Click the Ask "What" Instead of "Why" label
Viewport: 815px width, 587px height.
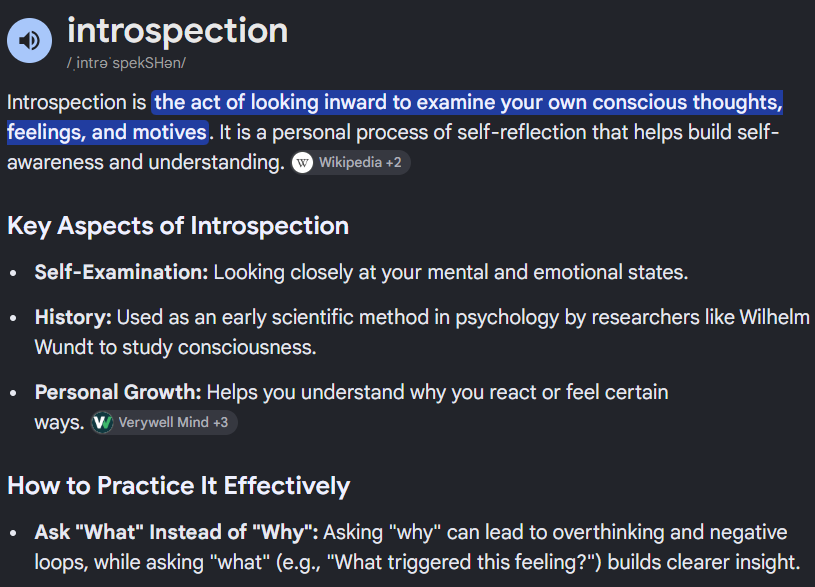(176, 532)
